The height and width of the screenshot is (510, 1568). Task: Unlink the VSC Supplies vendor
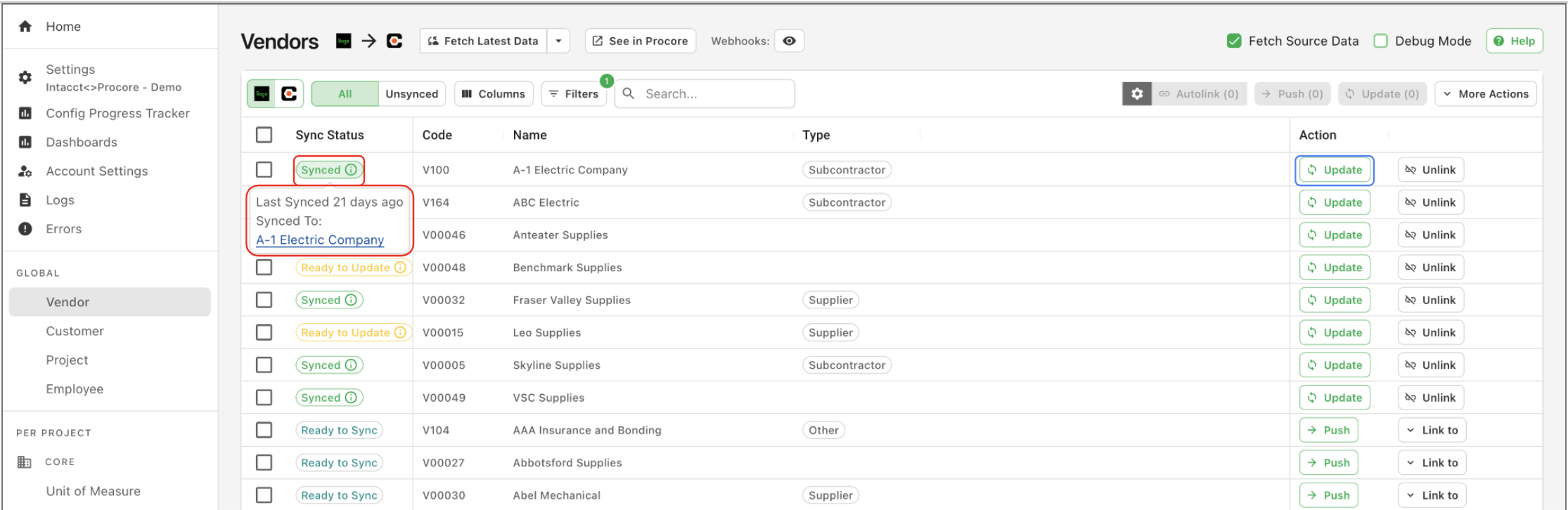tap(1431, 398)
